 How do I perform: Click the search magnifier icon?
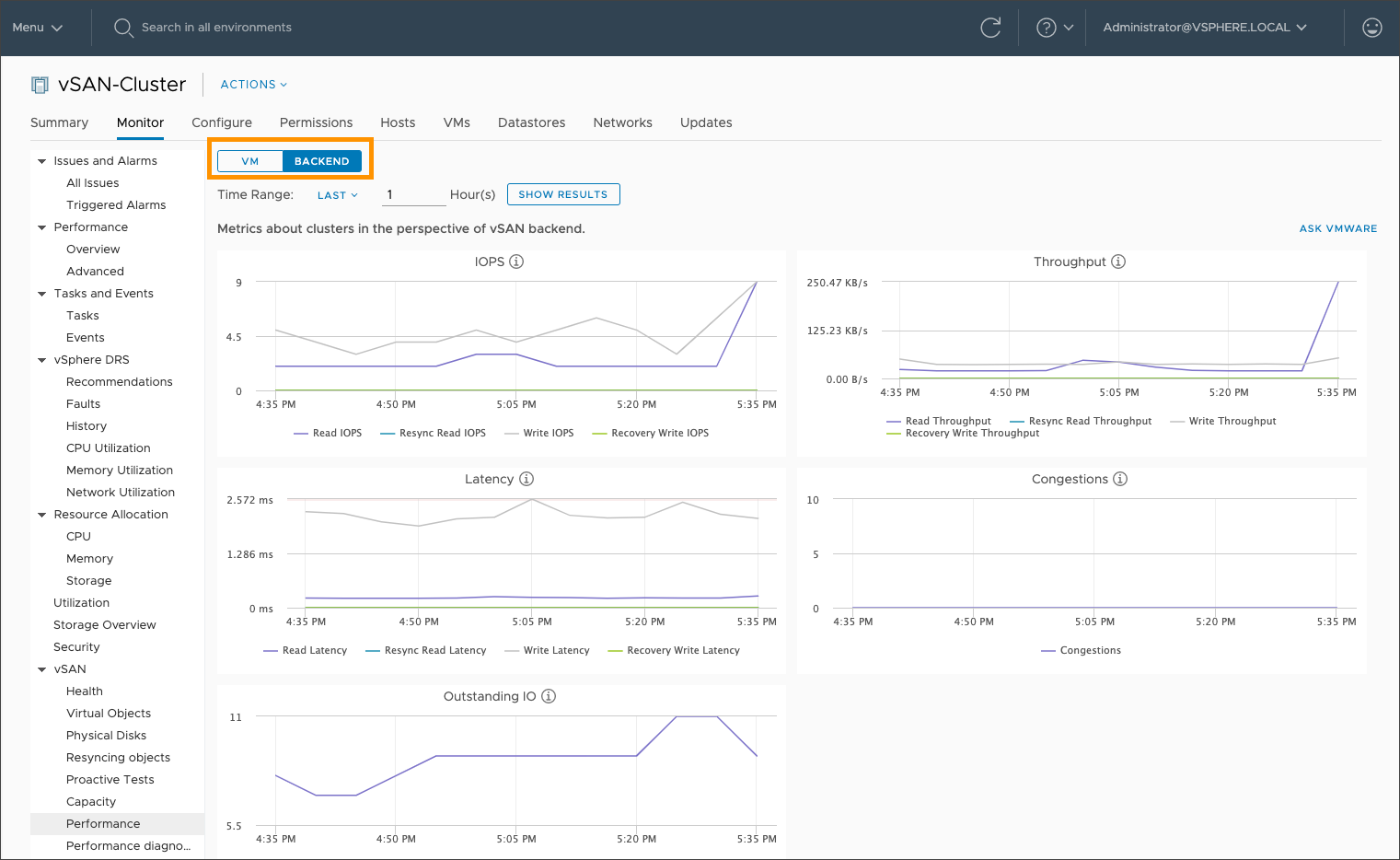coord(123,28)
